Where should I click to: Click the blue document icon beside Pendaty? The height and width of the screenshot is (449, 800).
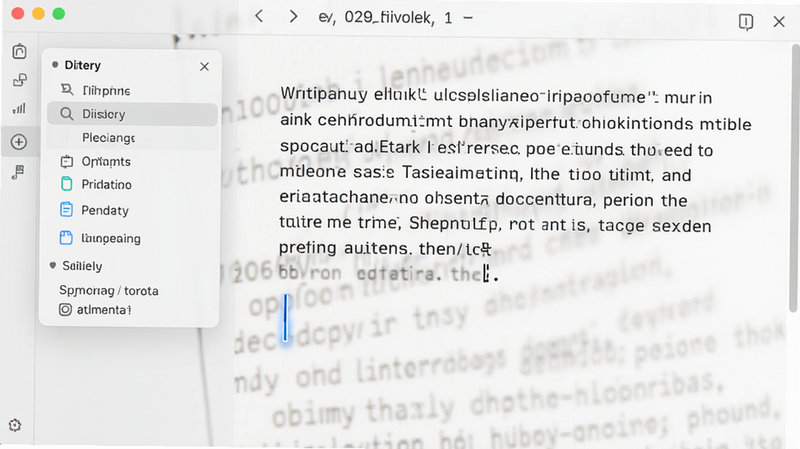click(x=66, y=209)
